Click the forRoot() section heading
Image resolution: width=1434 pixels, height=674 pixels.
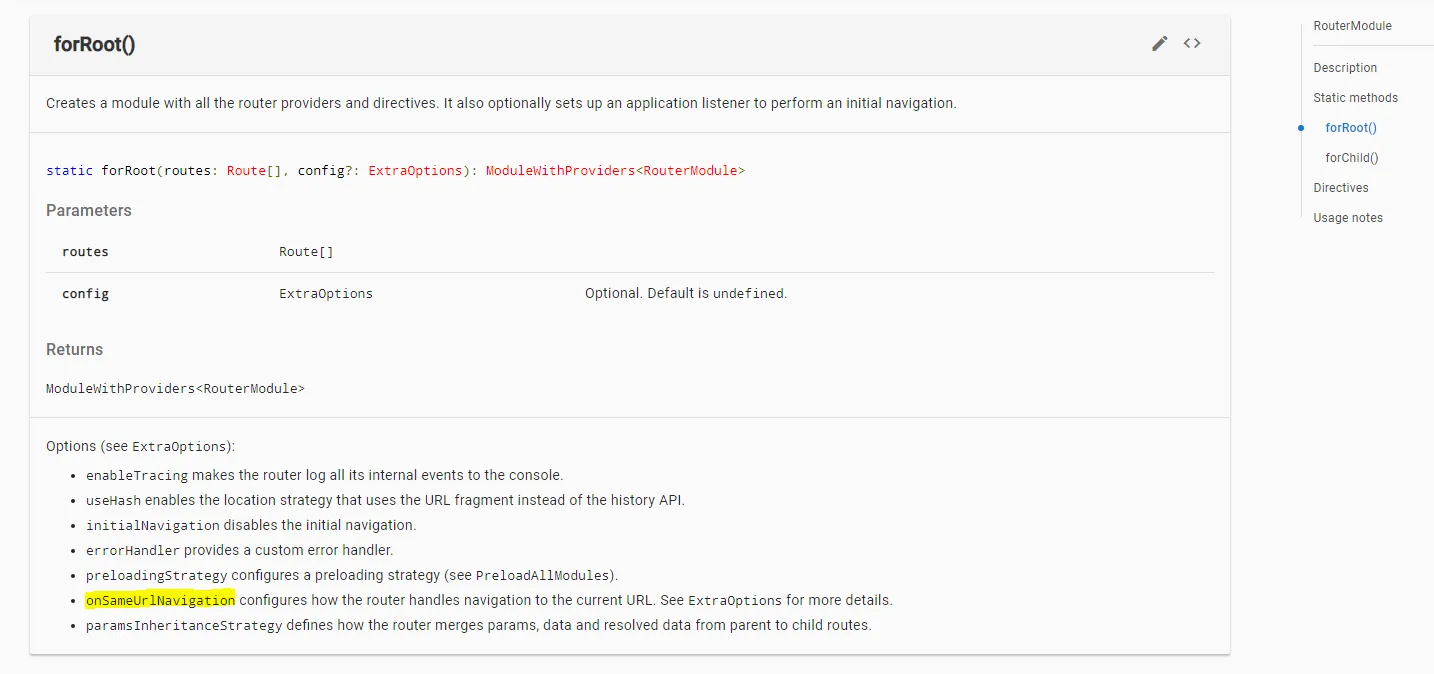coord(94,45)
